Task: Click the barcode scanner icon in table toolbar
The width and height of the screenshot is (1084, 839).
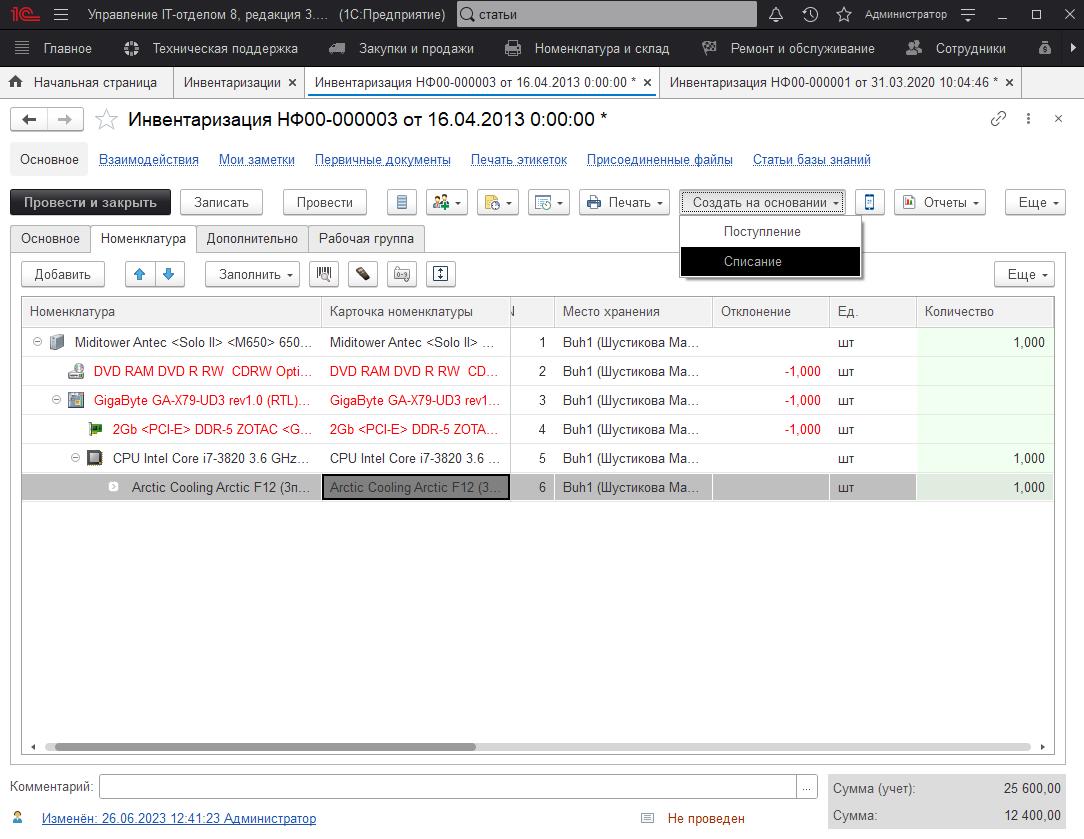Action: coord(324,274)
